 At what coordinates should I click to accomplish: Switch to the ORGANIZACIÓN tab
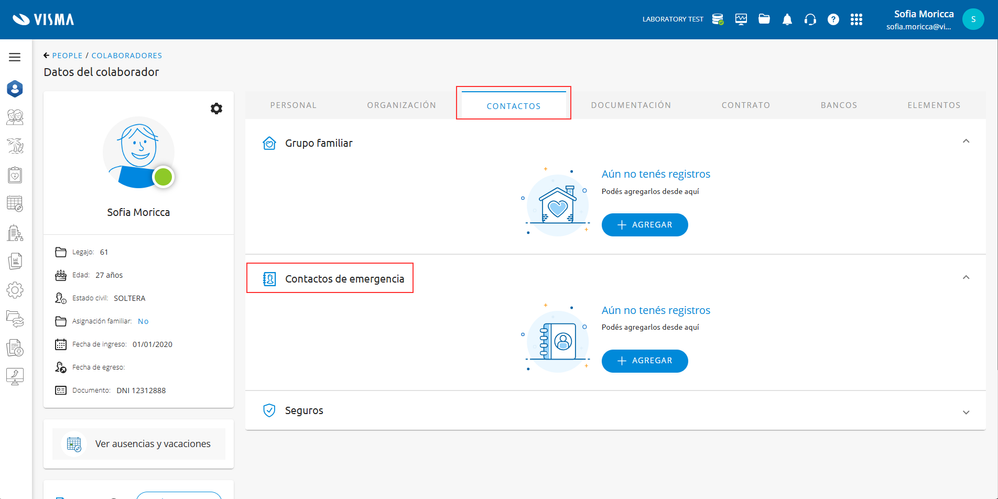402,105
